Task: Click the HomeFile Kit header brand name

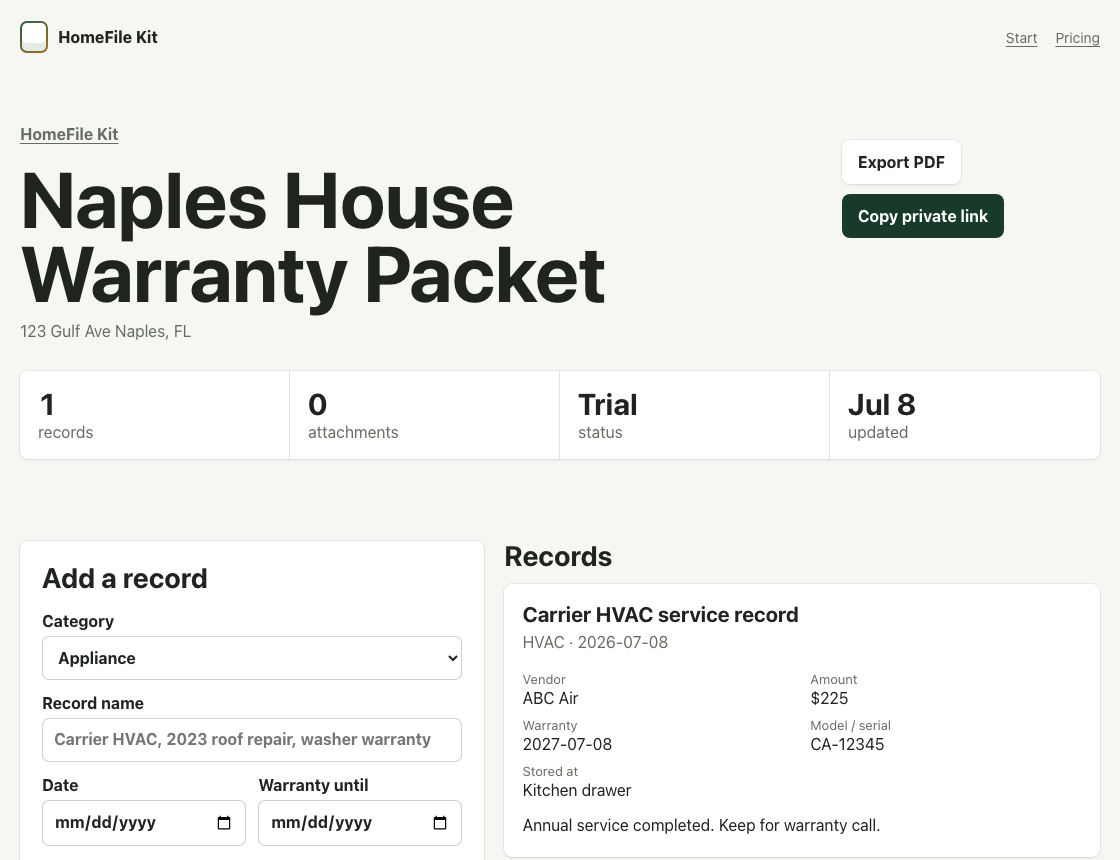Action: click(108, 37)
